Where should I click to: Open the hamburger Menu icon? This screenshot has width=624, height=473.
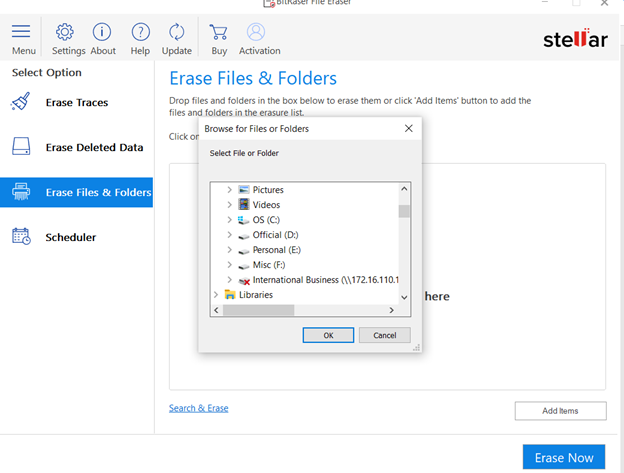(x=21, y=31)
